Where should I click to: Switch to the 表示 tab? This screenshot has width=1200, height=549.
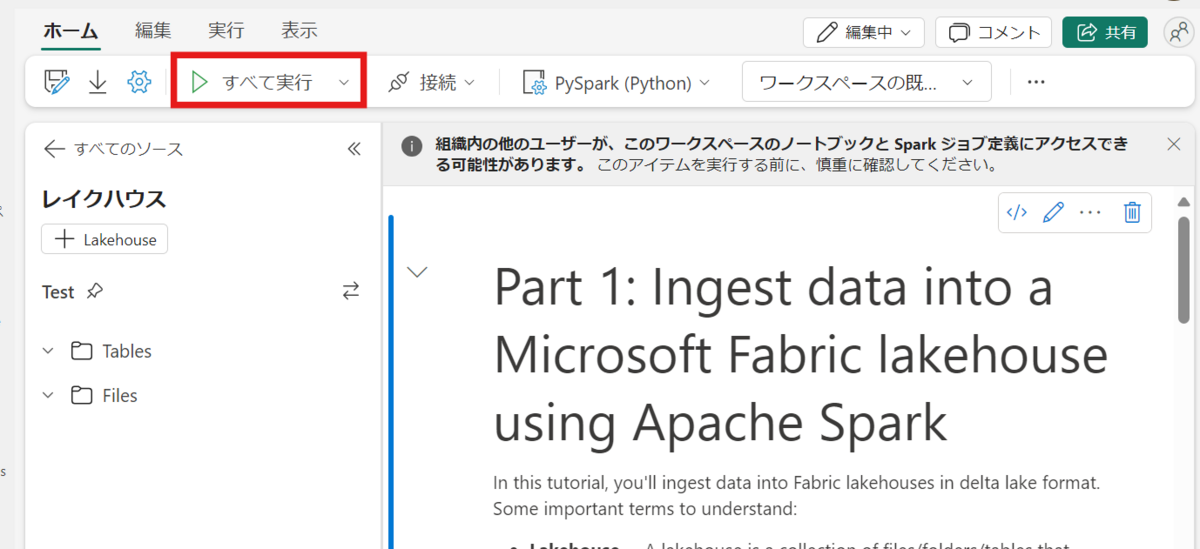(x=299, y=31)
